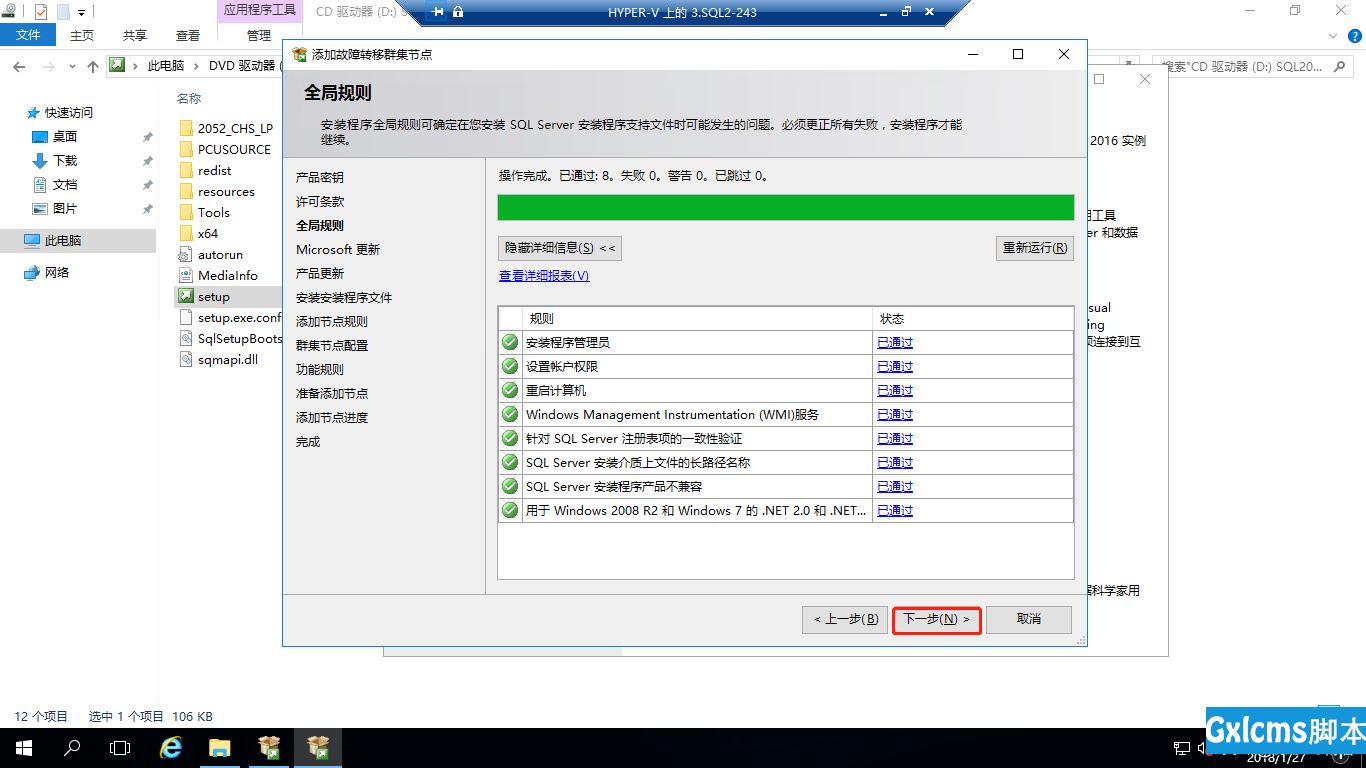
Task: Open the recent locations dropdown beside the forward arrow
Action: pyautogui.click(x=72, y=66)
